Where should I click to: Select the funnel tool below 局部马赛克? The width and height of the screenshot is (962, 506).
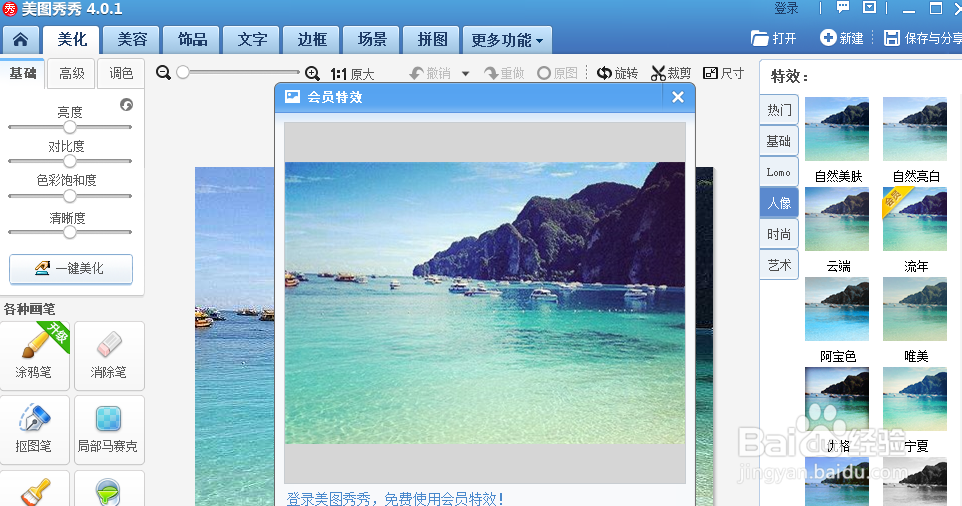pyautogui.click(x=109, y=489)
